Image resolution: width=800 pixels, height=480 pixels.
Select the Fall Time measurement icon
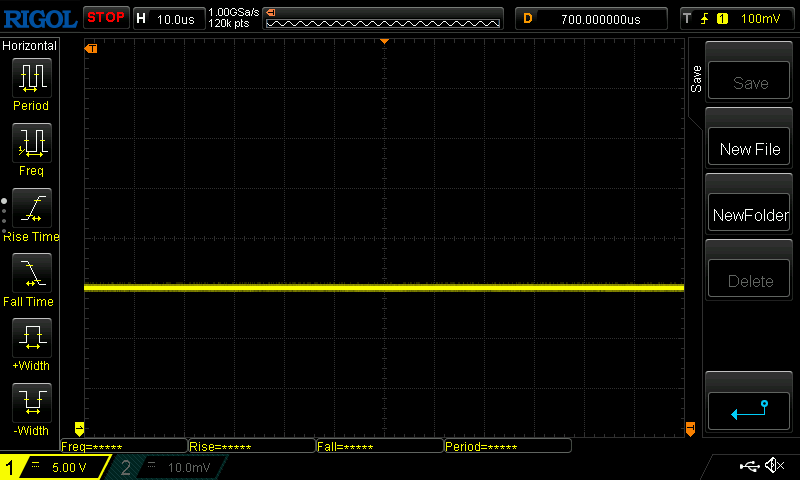[31, 273]
